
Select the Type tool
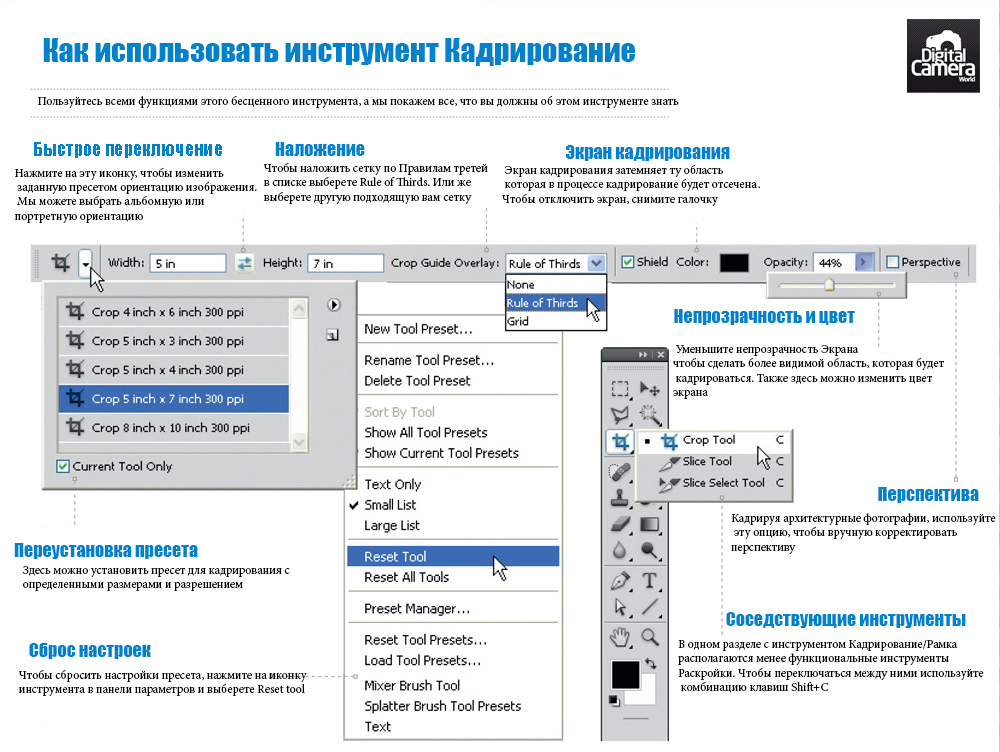(x=650, y=580)
